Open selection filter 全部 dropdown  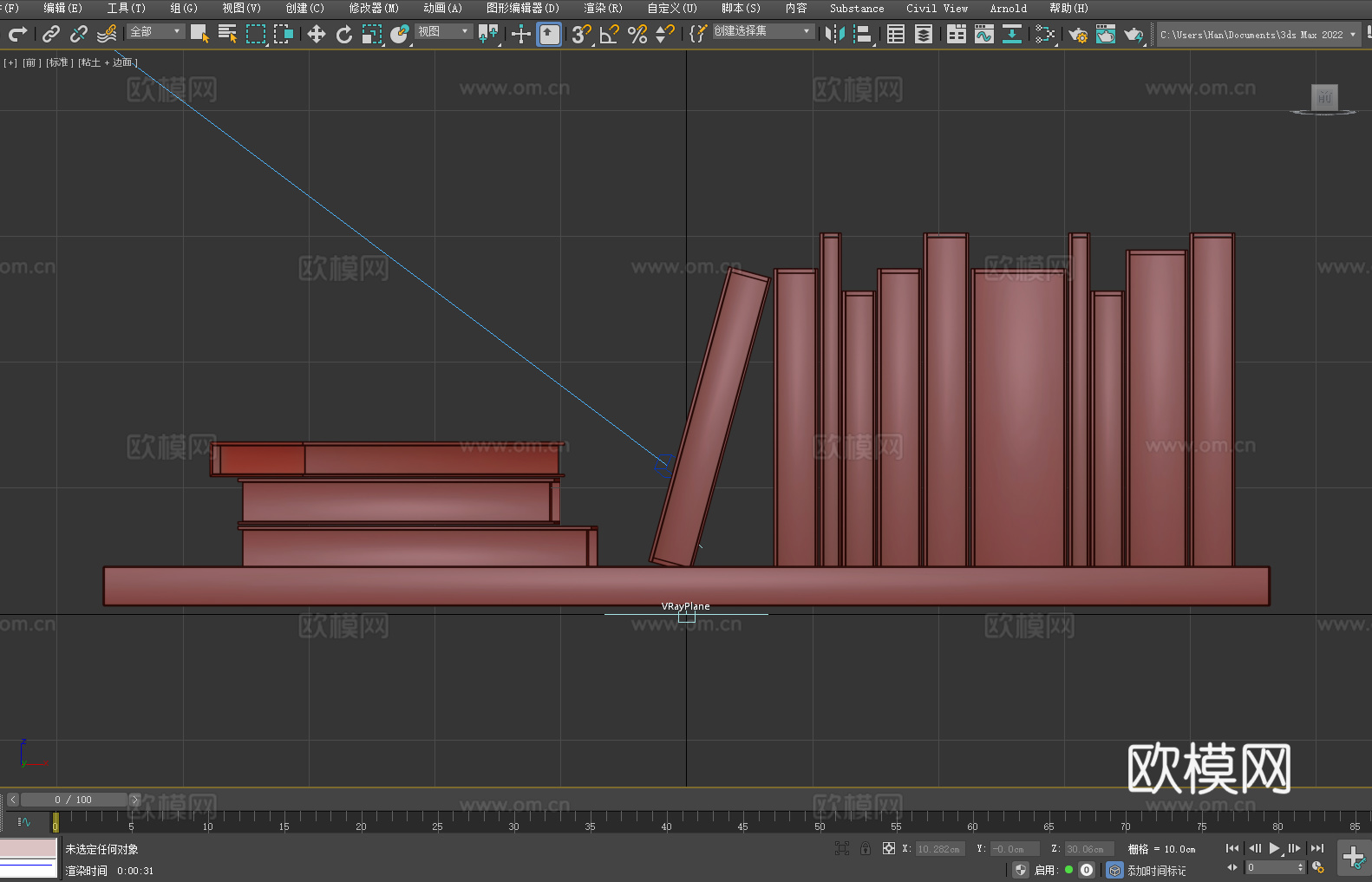[x=156, y=31]
